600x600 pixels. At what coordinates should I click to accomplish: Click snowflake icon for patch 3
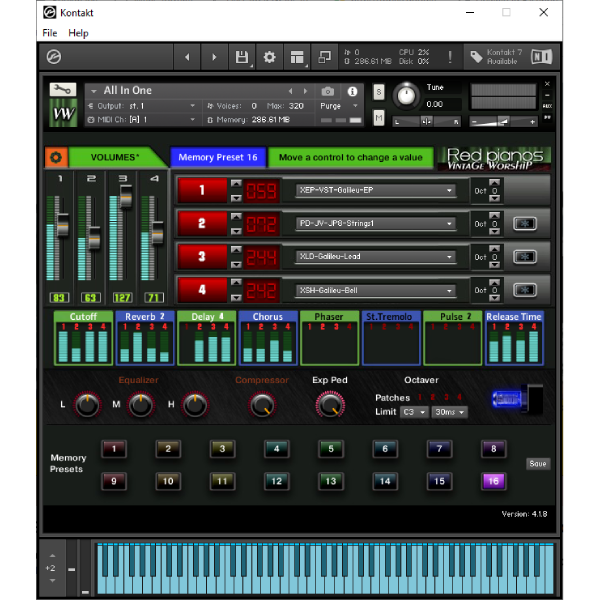525,257
